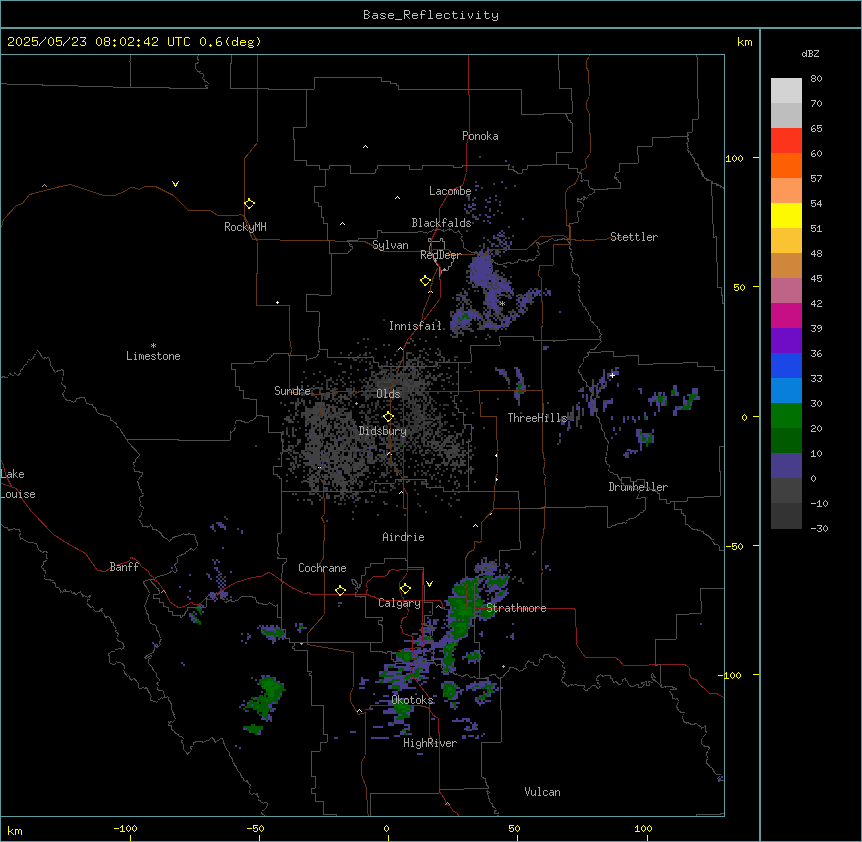Click the yellow v marker east of Calgary
Image resolution: width=862 pixels, height=842 pixels.
(x=429, y=584)
